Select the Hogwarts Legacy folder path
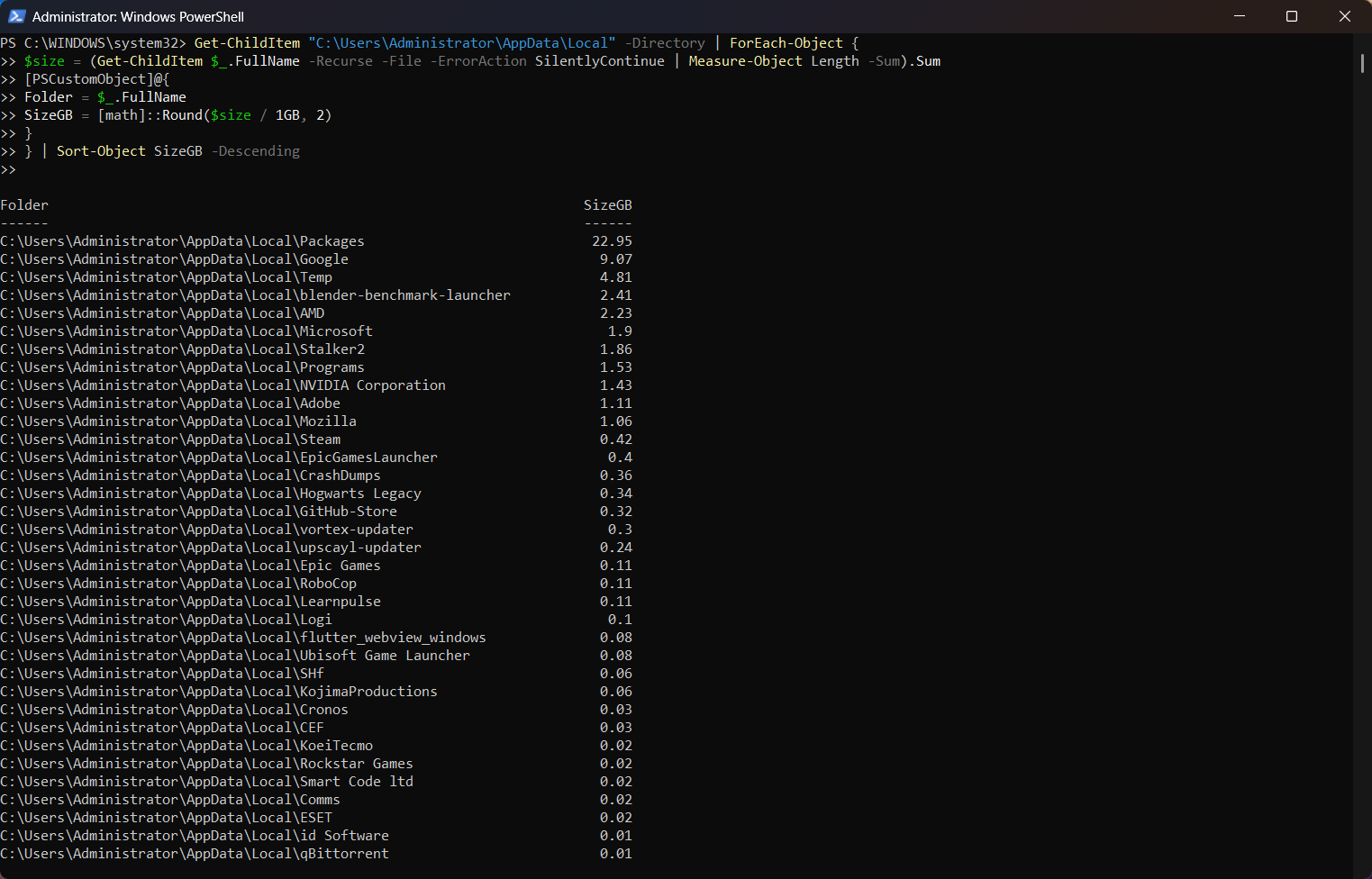1372x879 pixels. coord(211,494)
